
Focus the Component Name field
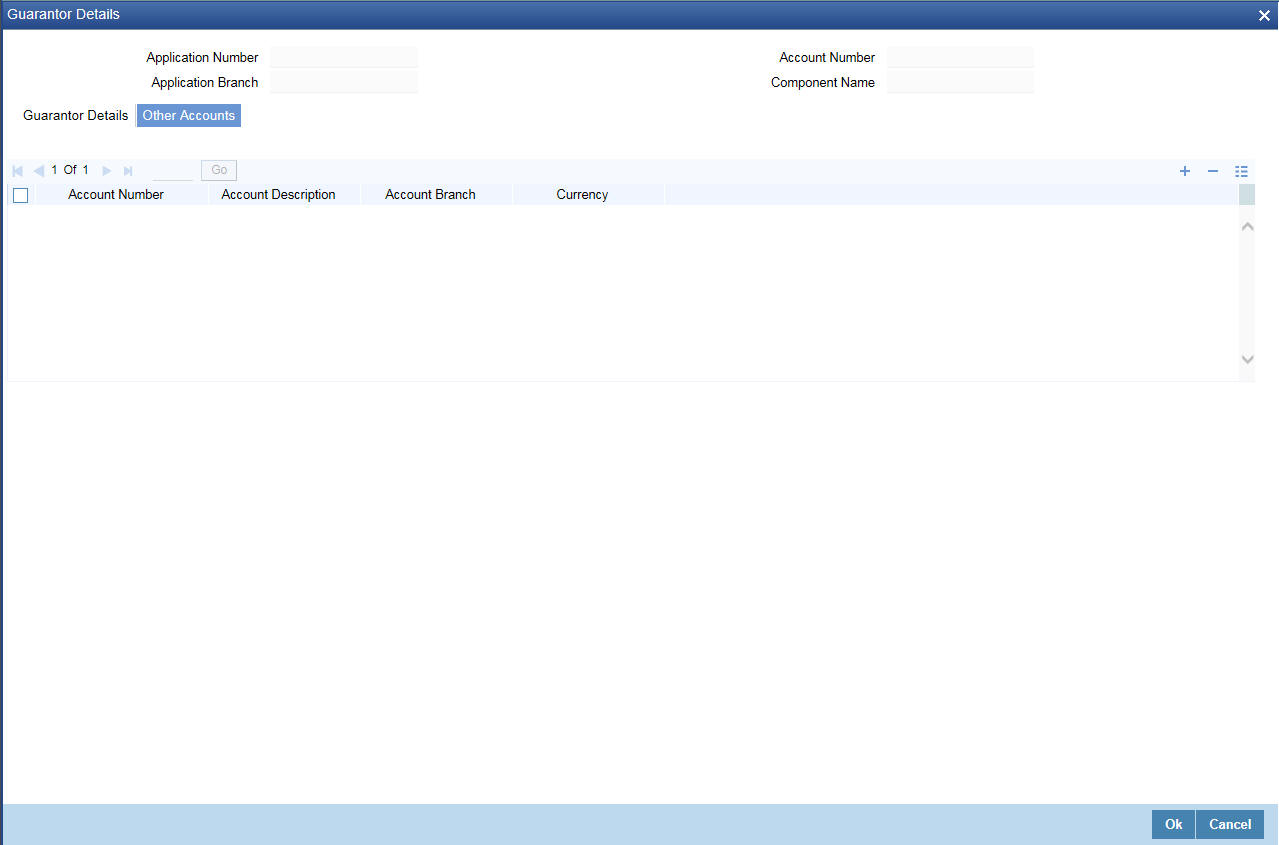pos(960,82)
